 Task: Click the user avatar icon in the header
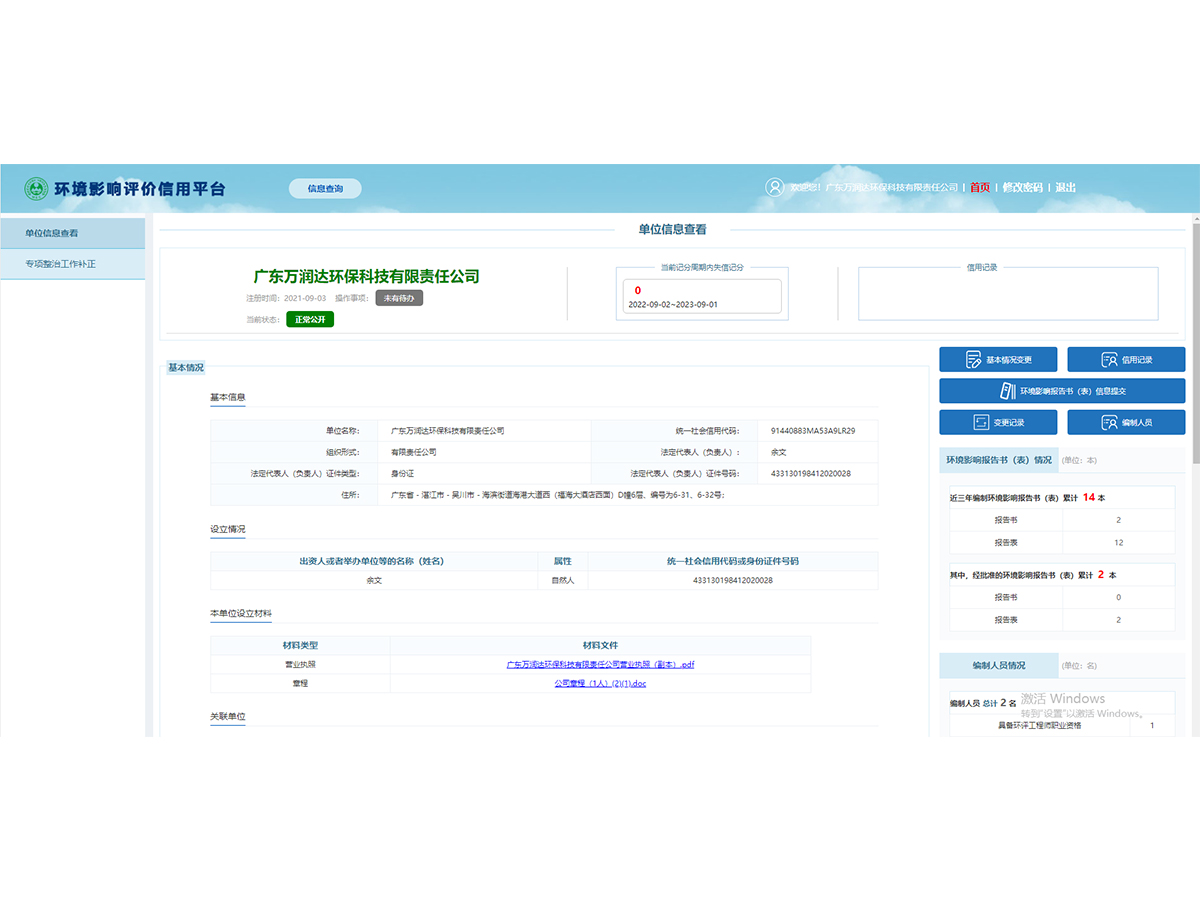[774, 187]
